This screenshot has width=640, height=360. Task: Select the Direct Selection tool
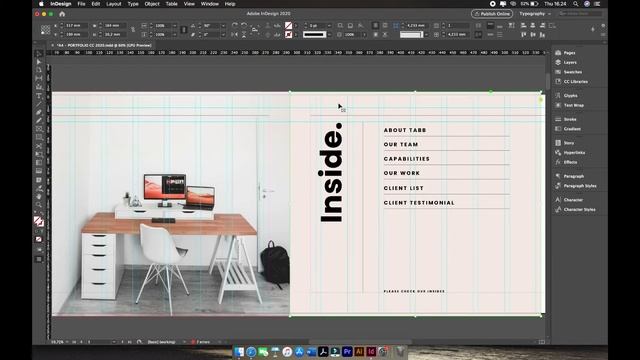(39, 62)
